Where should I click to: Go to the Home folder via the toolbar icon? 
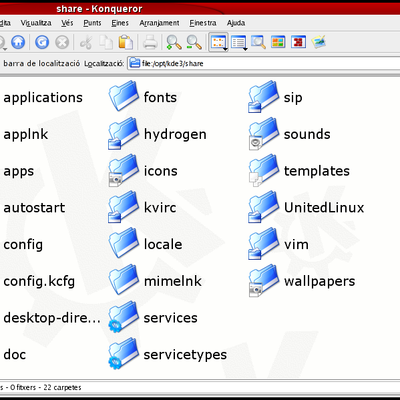18,42
